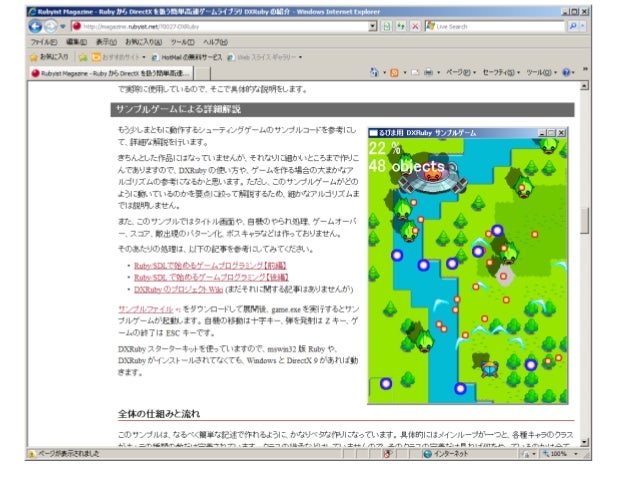Click the ページが表示されました status text
Image resolution: width=638 pixels, height=479 pixels.
point(69,453)
